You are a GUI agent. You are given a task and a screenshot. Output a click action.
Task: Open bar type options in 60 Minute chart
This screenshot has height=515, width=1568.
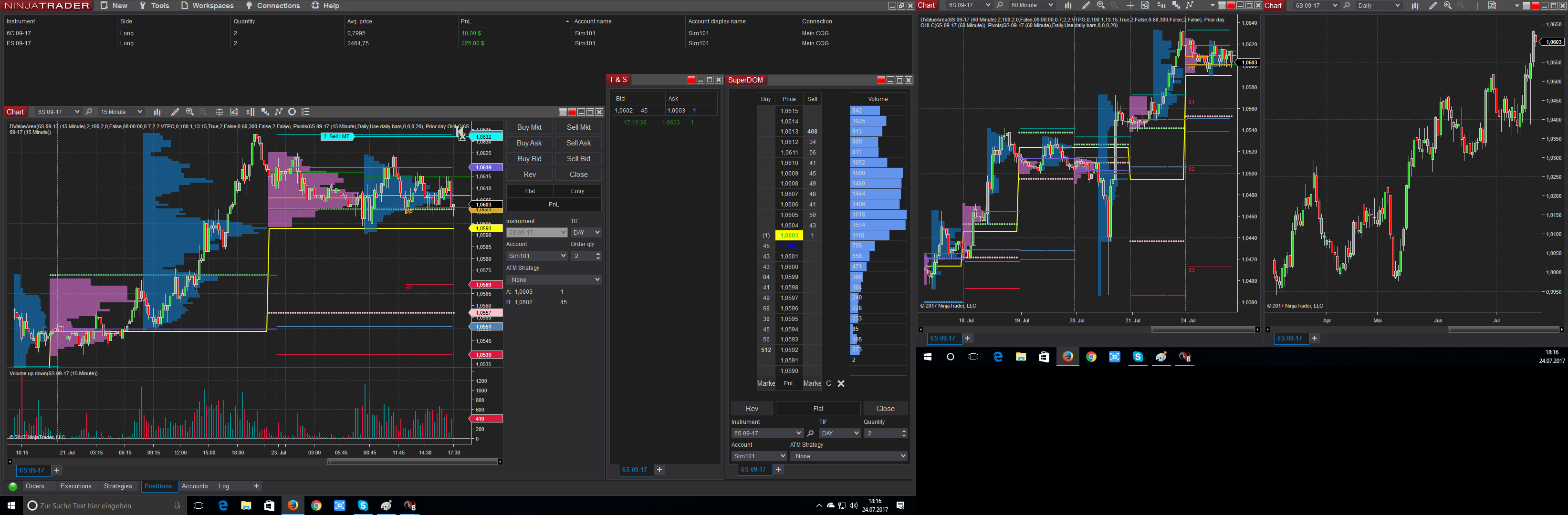[x=1067, y=5]
